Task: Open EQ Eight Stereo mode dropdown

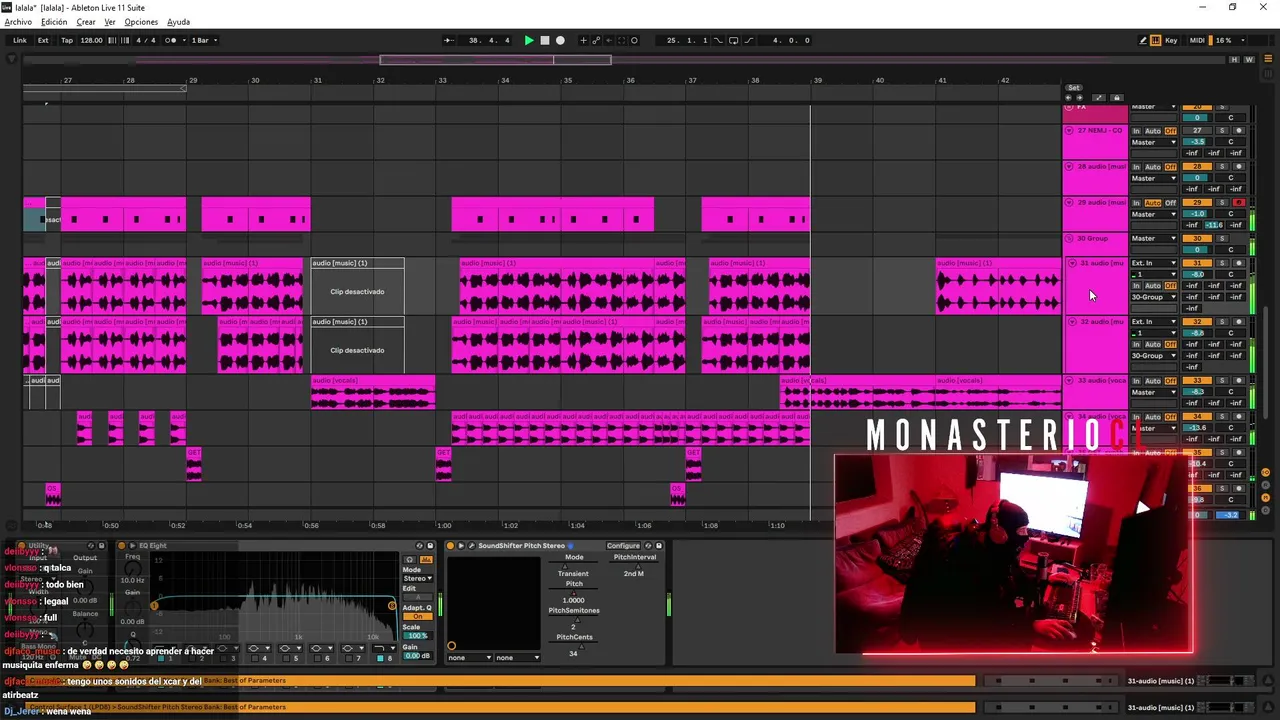Action: pos(417,579)
